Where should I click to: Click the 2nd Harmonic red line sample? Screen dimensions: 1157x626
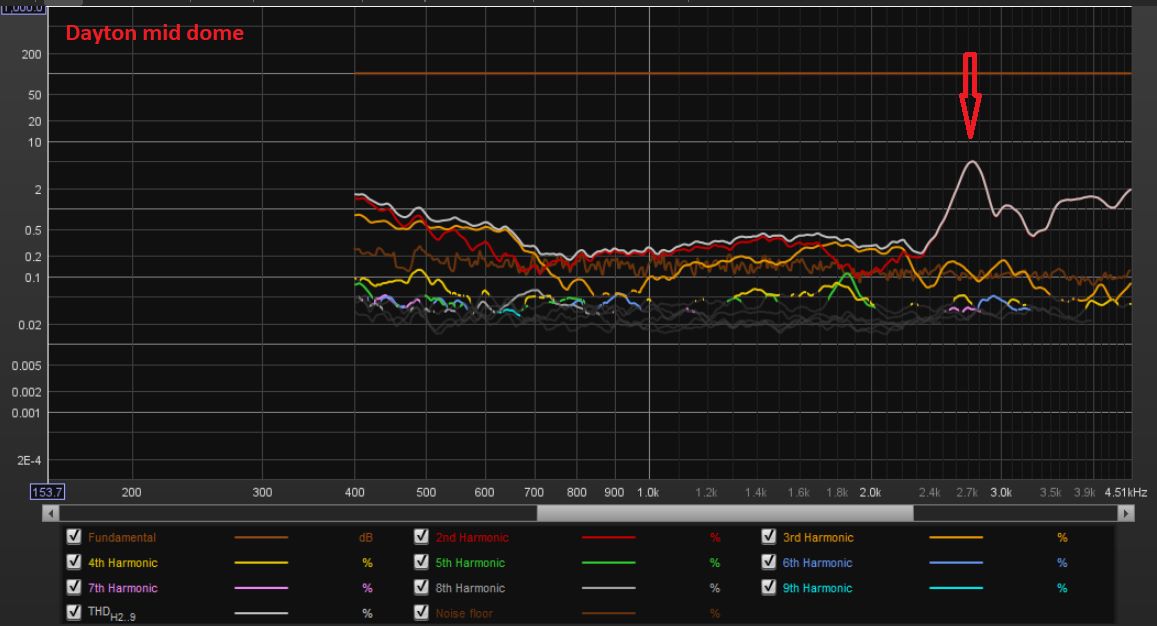(609, 537)
